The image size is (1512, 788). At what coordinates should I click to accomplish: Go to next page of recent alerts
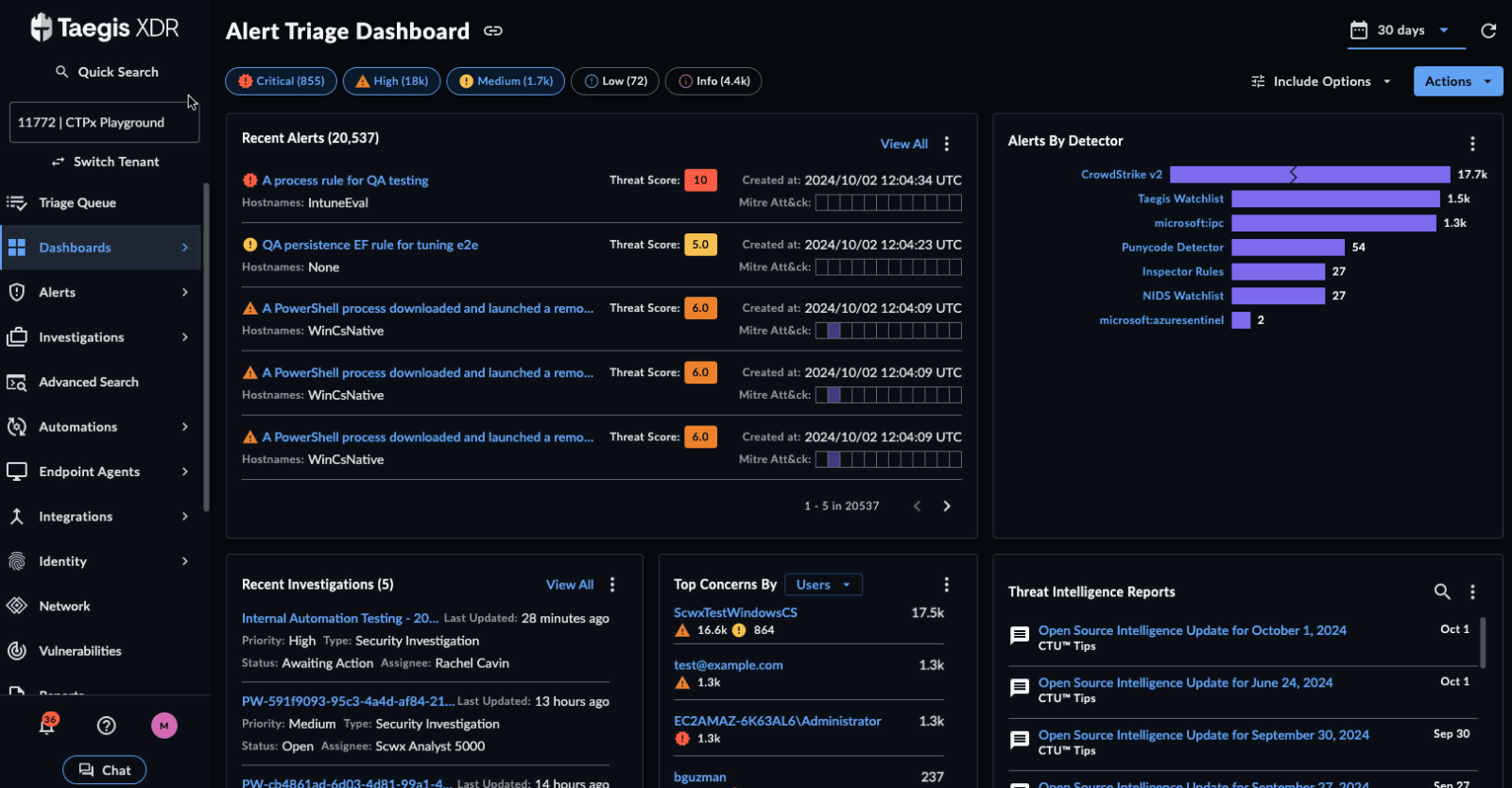pyautogui.click(x=947, y=506)
